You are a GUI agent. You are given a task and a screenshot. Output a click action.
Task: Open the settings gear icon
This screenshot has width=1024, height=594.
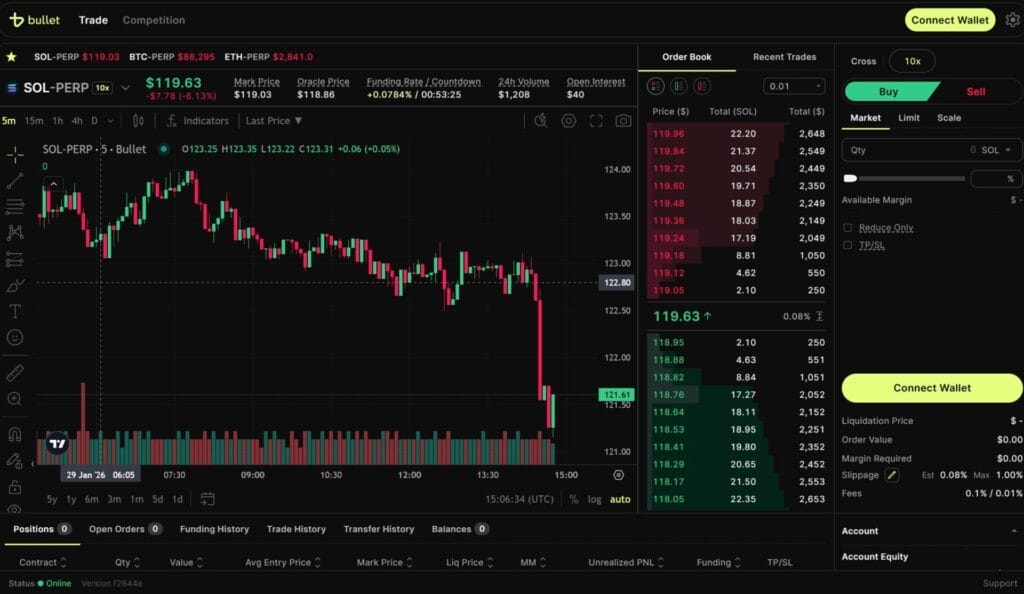click(x=1012, y=20)
